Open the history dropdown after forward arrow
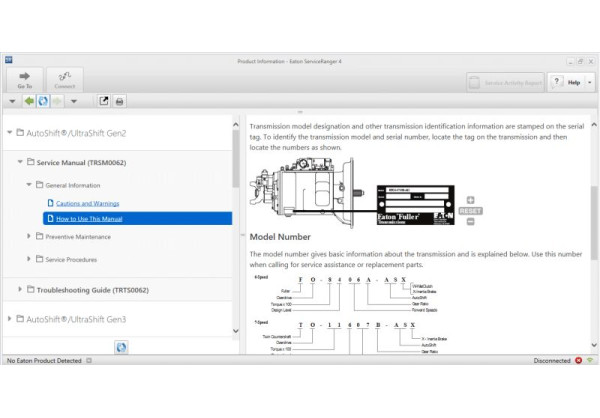Screen dimensions: 600x418 [74, 101]
